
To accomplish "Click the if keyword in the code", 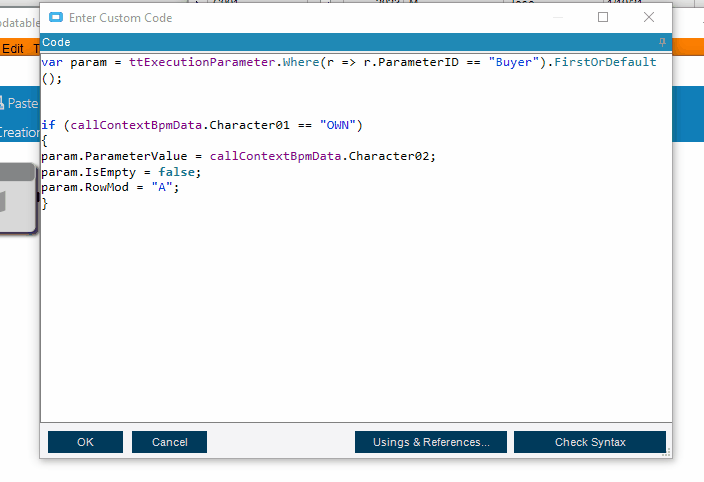I will [48, 125].
